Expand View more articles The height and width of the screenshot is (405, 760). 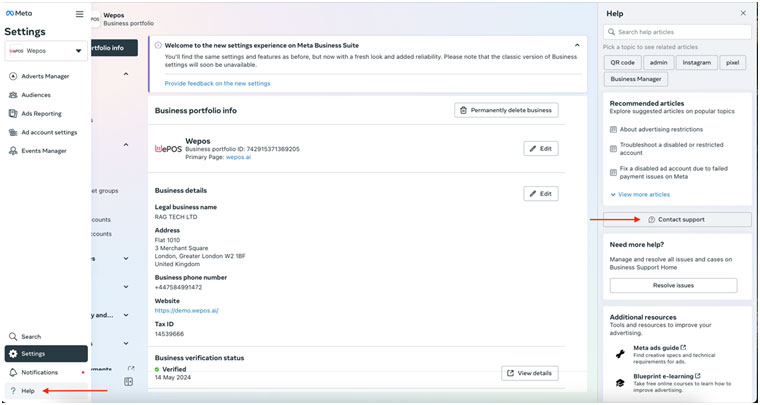(x=640, y=194)
